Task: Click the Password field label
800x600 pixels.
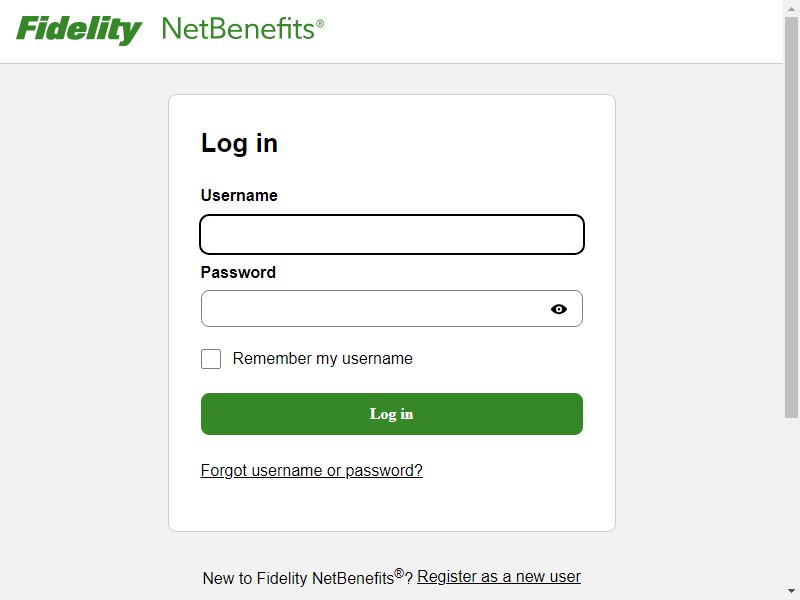Action: tap(238, 272)
